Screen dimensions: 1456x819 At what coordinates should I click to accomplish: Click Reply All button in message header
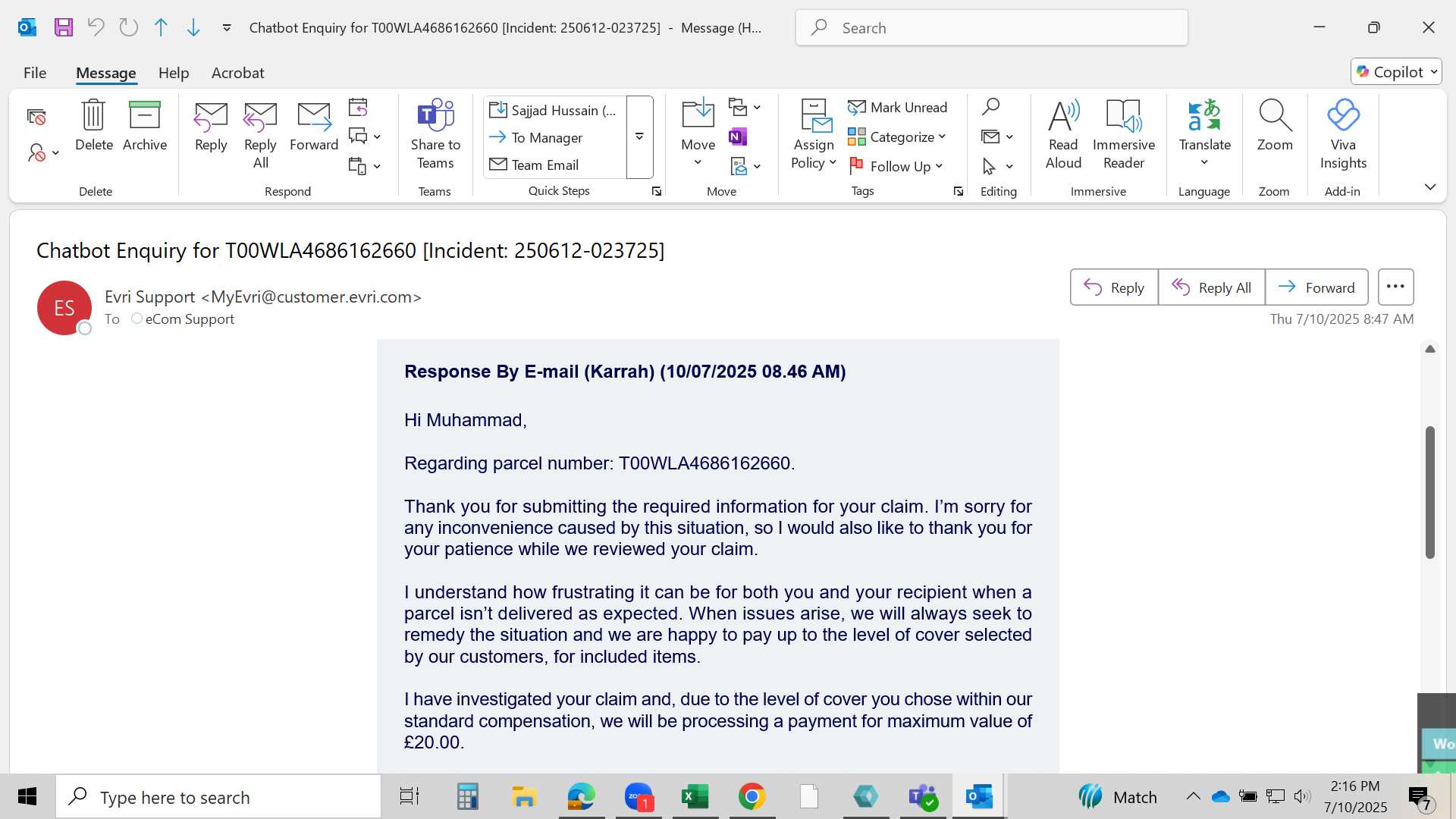(x=1212, y=287)
